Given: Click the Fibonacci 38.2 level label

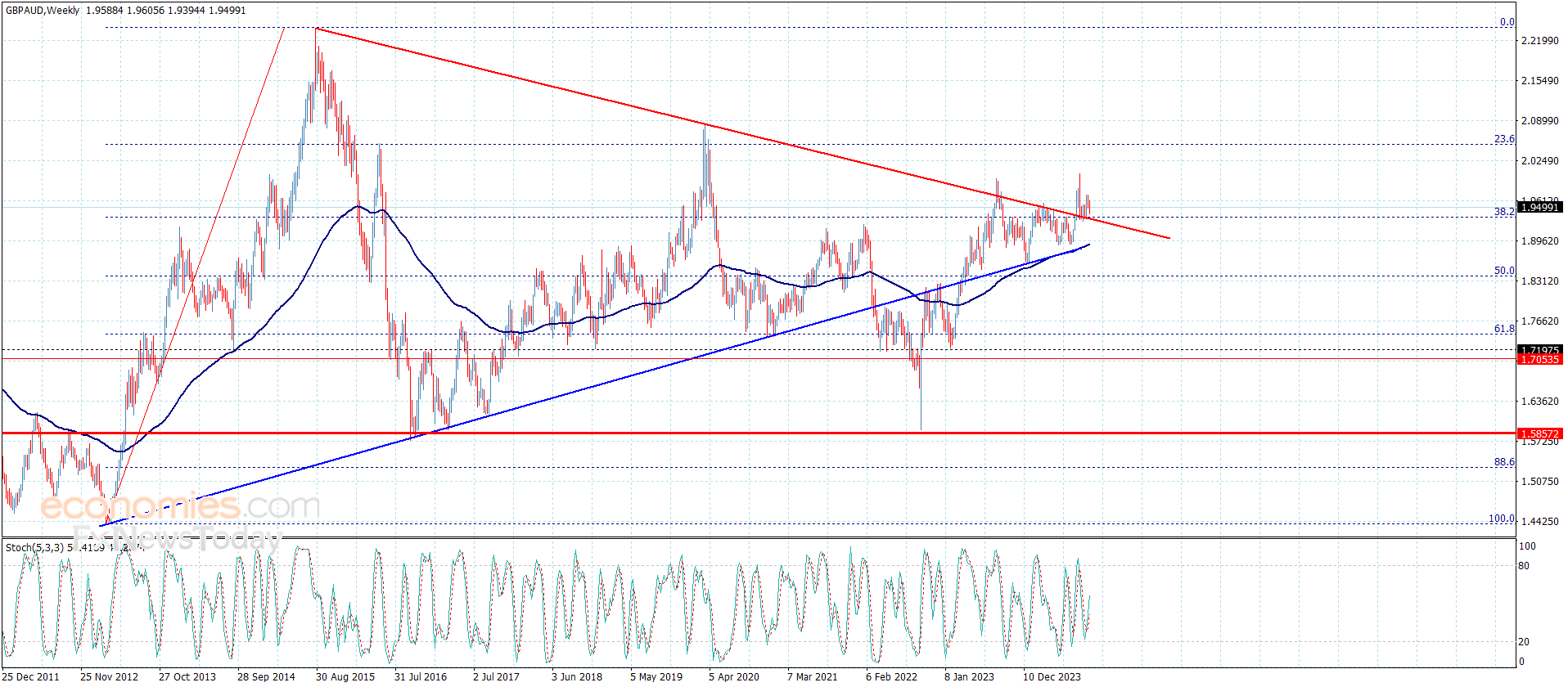Looking at the screenshot, I should 1504,212.
